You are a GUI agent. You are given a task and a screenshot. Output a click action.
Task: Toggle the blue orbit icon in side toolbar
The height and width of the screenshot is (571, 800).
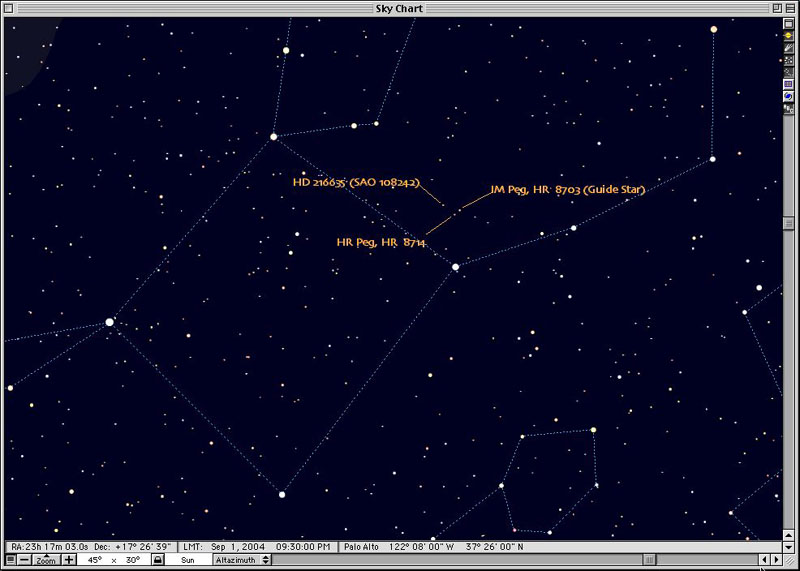tap(788, 96)
